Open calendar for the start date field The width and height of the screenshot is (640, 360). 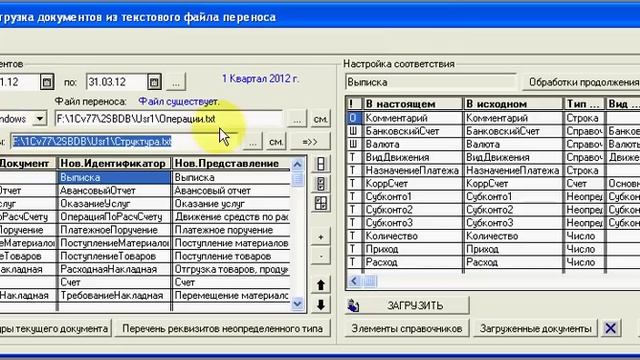point(47,82)
